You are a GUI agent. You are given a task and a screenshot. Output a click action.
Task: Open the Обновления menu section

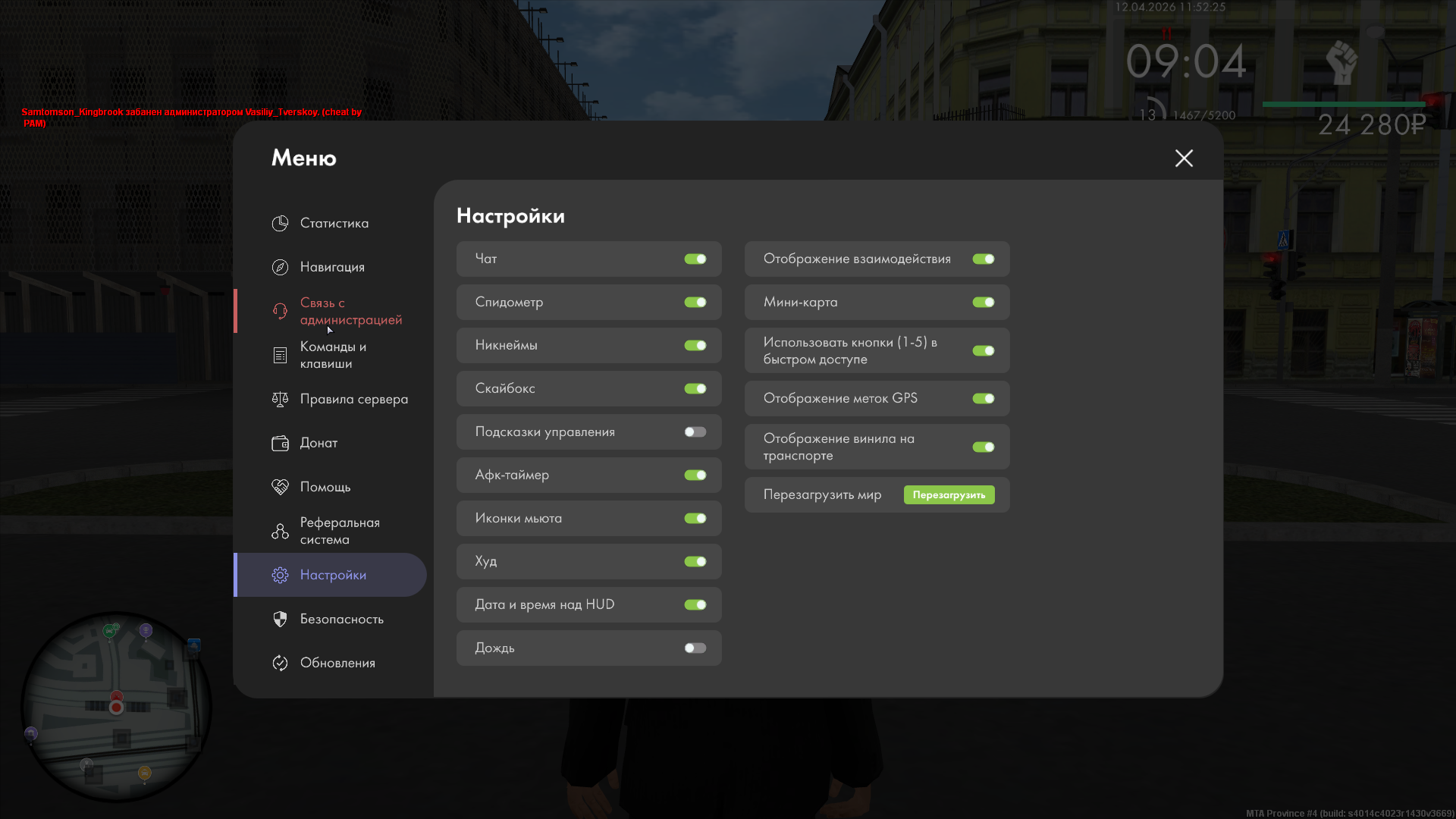pyautogui.click(x=337, y=663)
